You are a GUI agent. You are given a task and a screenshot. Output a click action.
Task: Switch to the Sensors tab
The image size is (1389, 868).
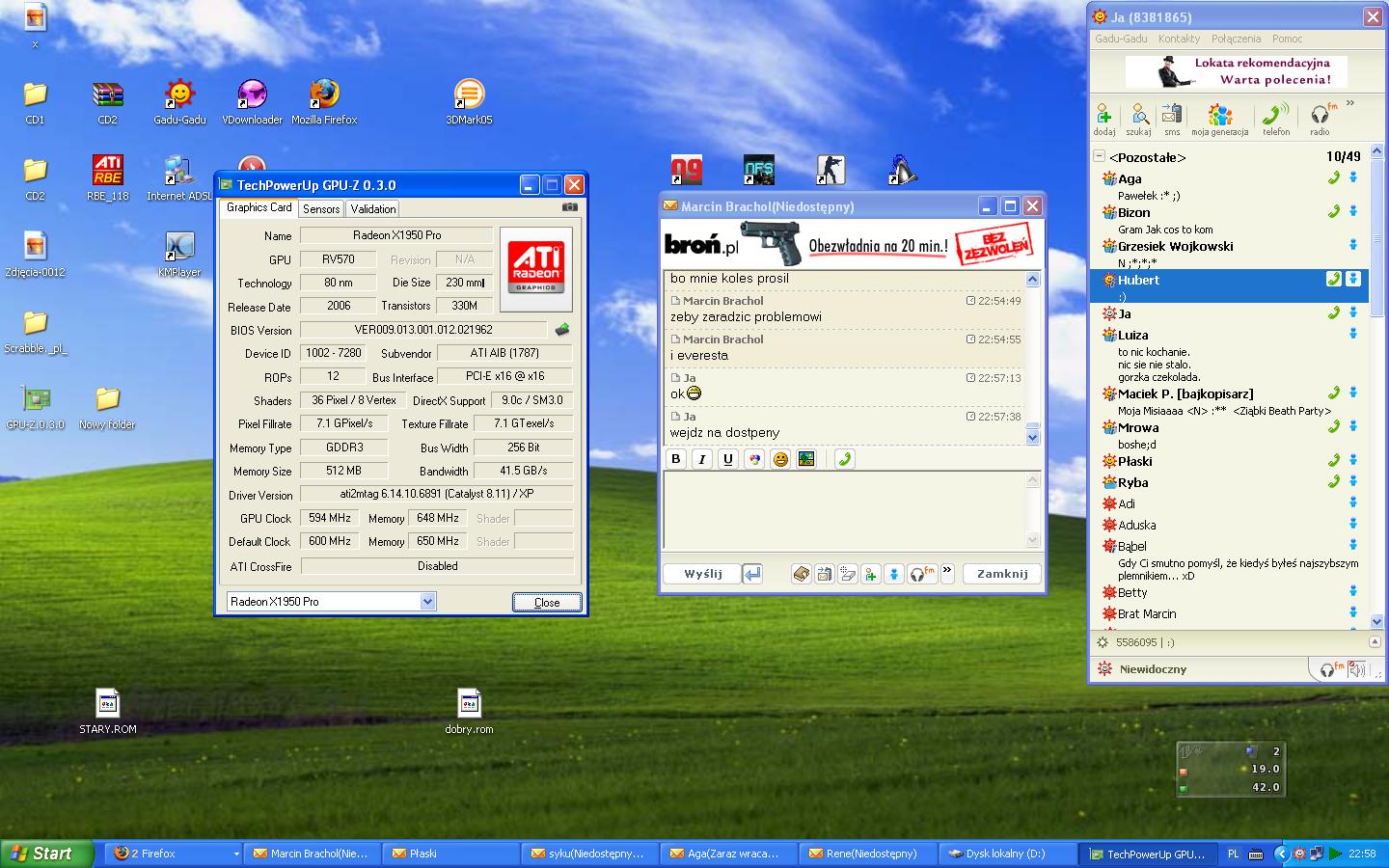coord(321,208)
